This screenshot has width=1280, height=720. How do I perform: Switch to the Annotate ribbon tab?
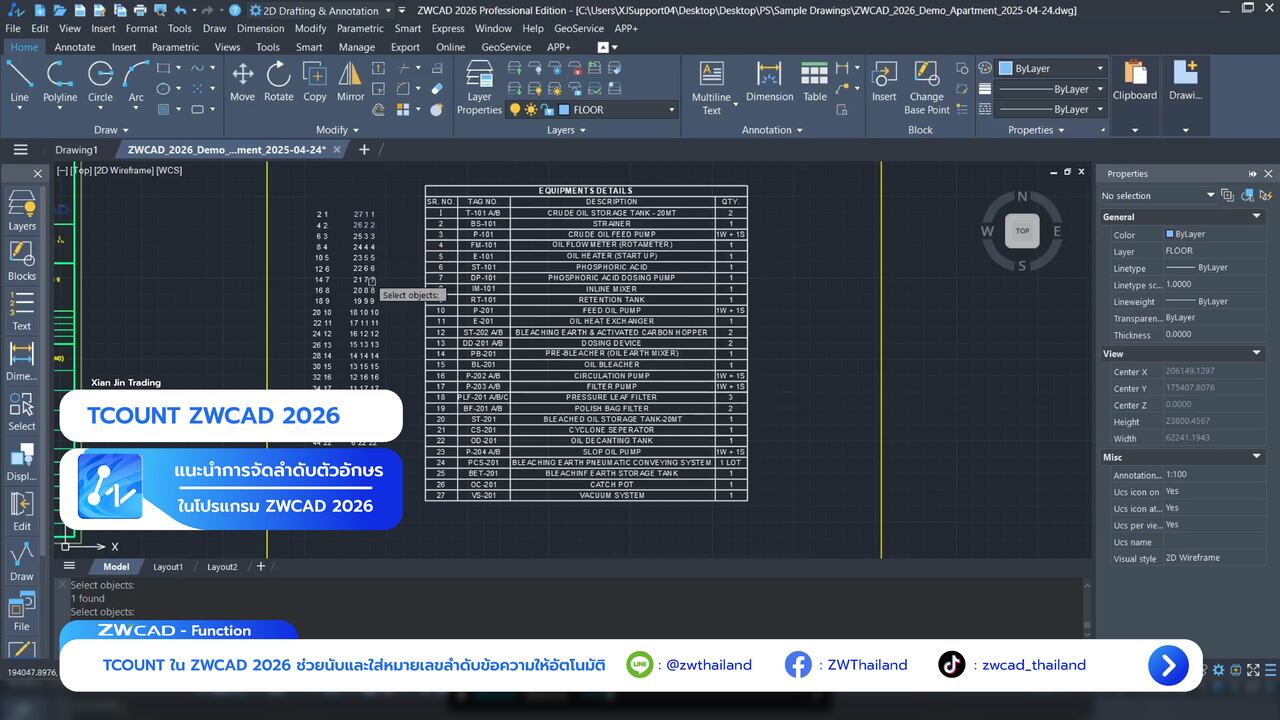(75, 47)
